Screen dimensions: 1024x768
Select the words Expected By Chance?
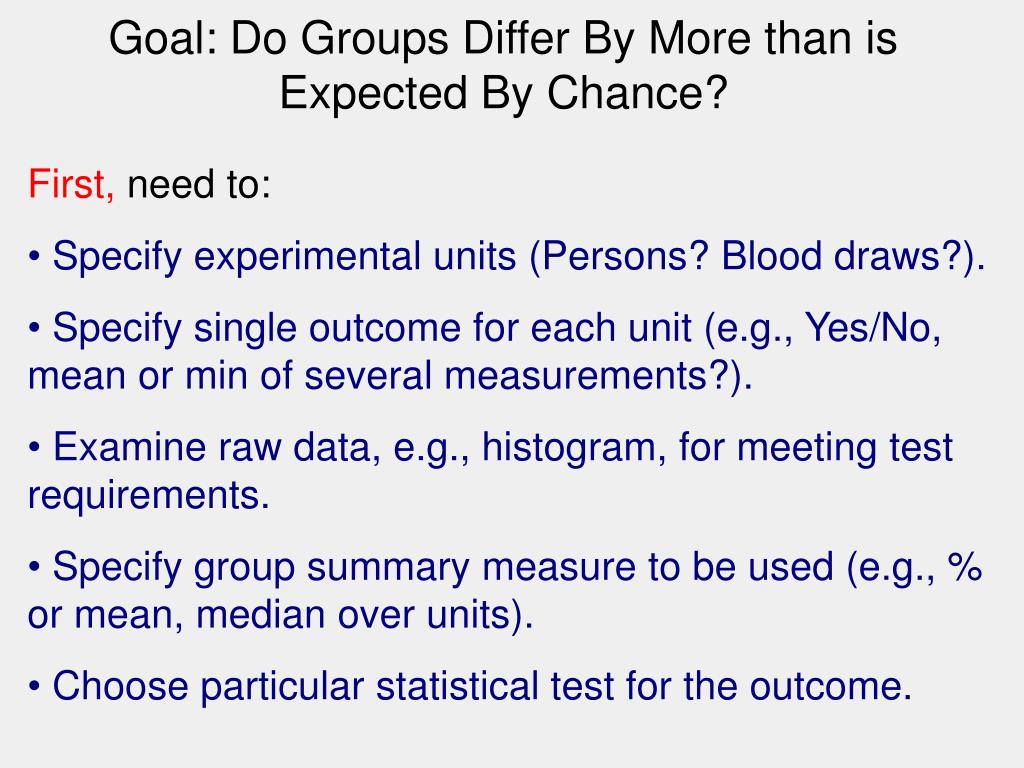[504, 93]
